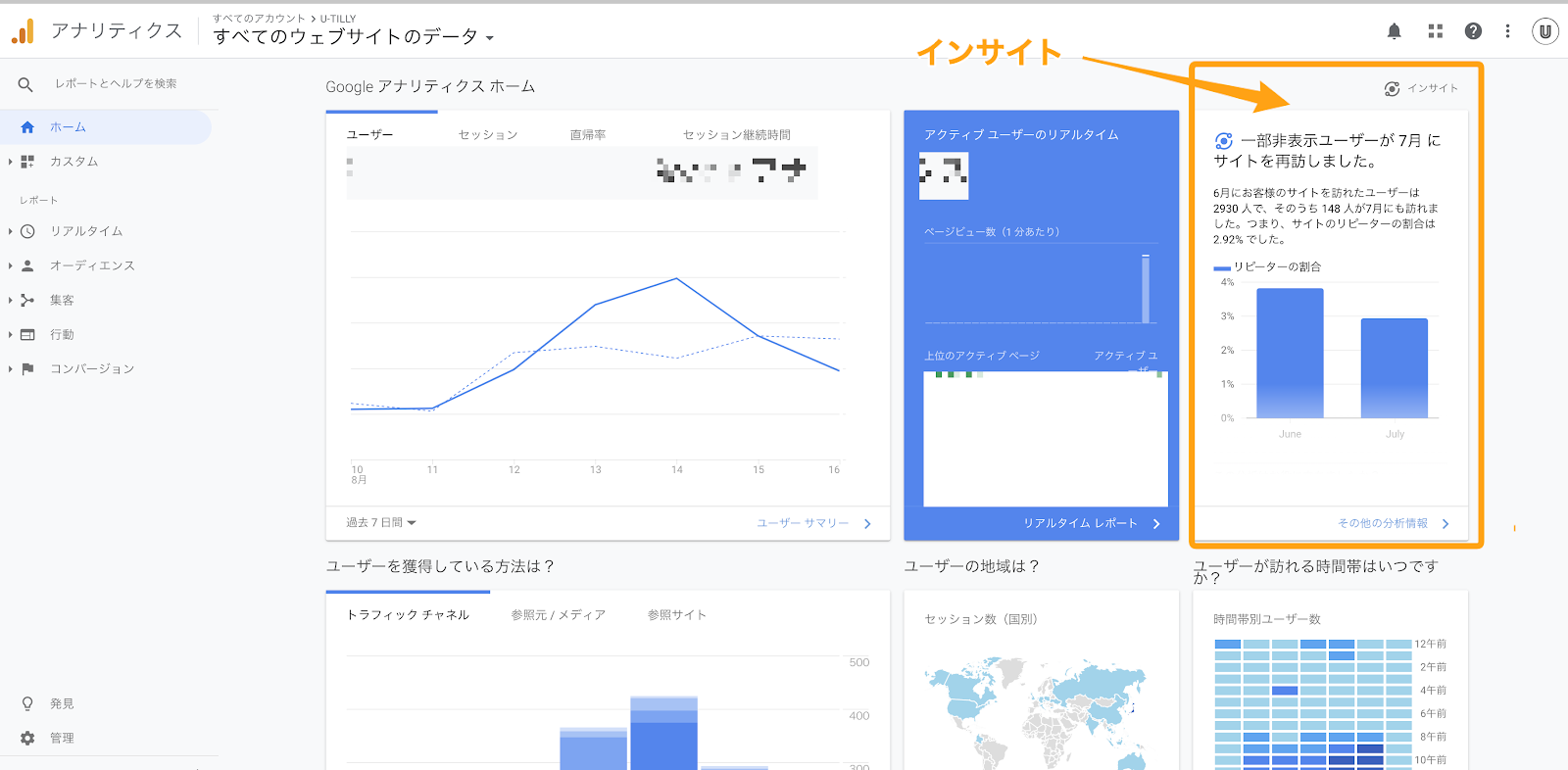Open the 過去 7 日間 date range dropdown
The width and height of the screenshot is (1568, 770).
pos(381,523)
